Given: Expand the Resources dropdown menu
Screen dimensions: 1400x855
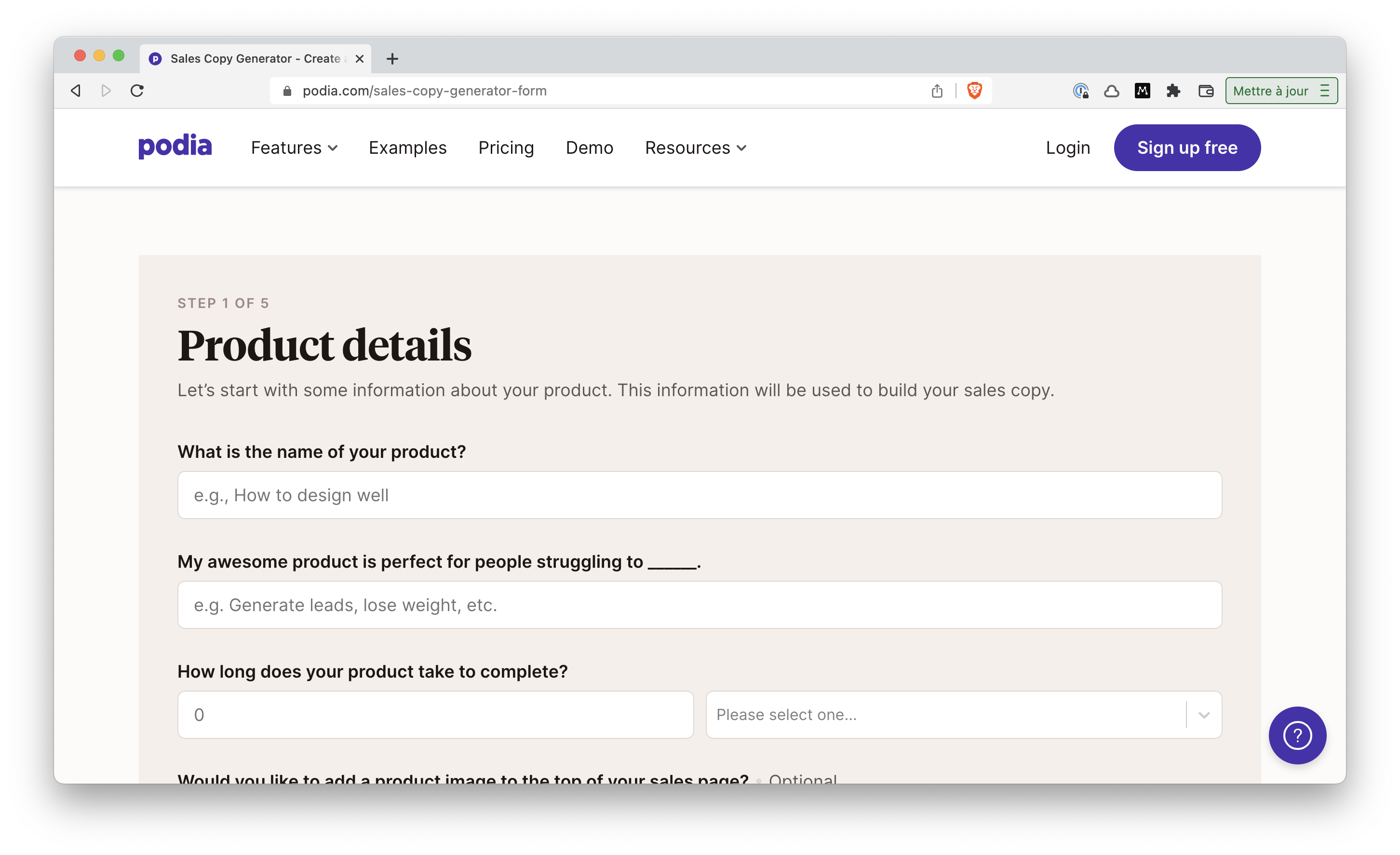Looking at the screenshot, I should 696,147.
